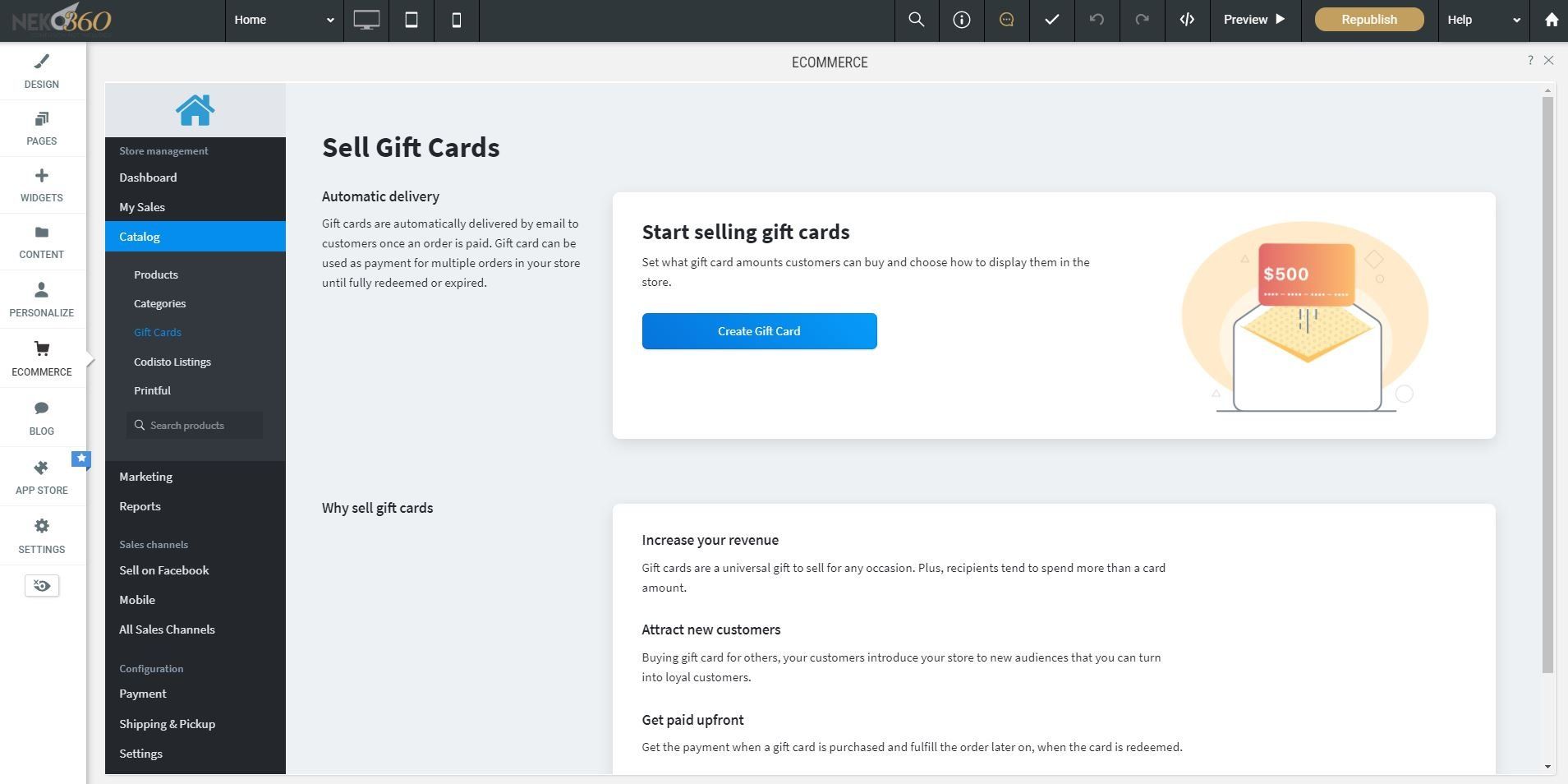1568x784 pixels.
Task: Open Categories under Catalog
Action: click(160, 303)
